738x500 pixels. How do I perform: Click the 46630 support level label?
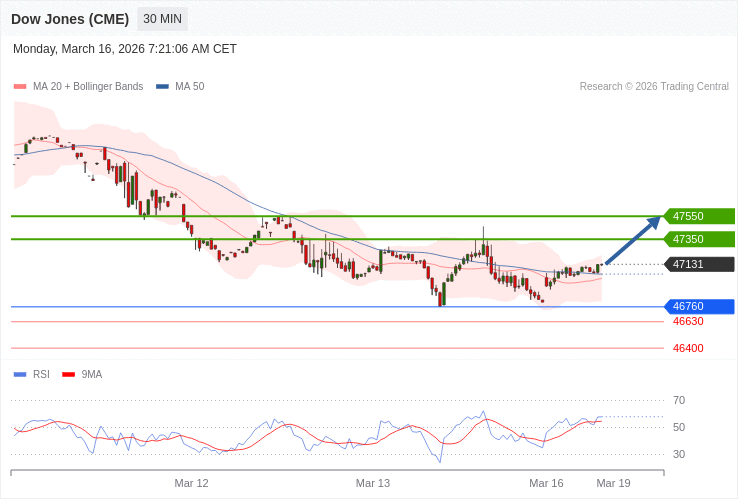[688, 322]
